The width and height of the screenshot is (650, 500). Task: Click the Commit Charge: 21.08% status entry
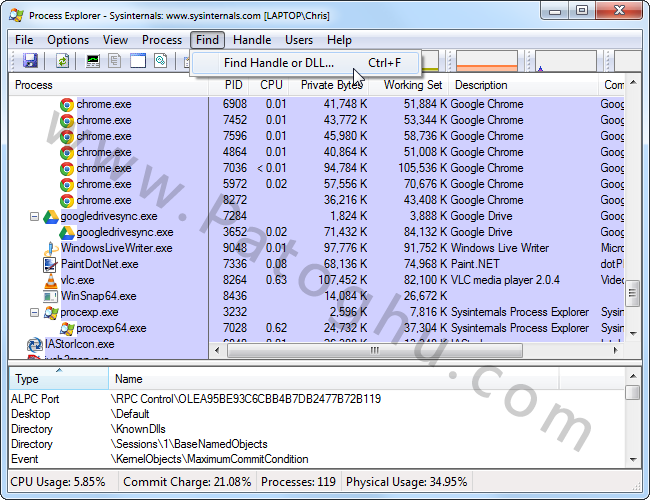tap(187, 482)
